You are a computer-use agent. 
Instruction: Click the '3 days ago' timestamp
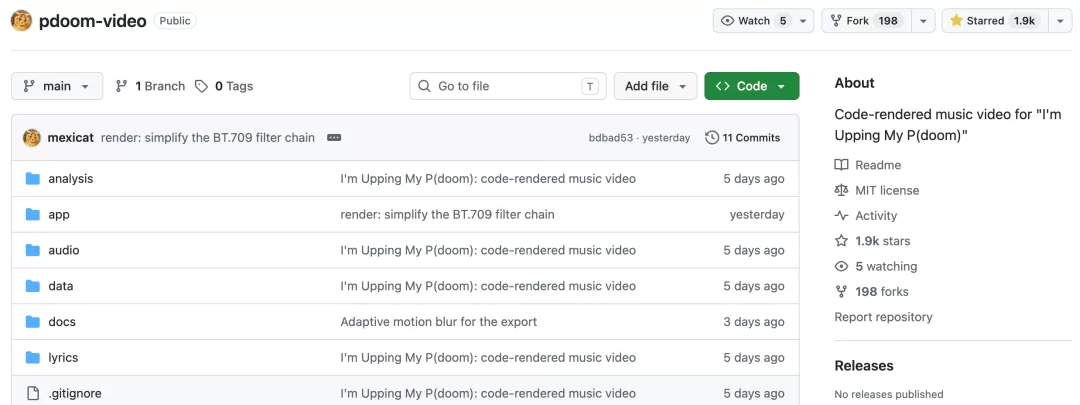click(754, 322)
